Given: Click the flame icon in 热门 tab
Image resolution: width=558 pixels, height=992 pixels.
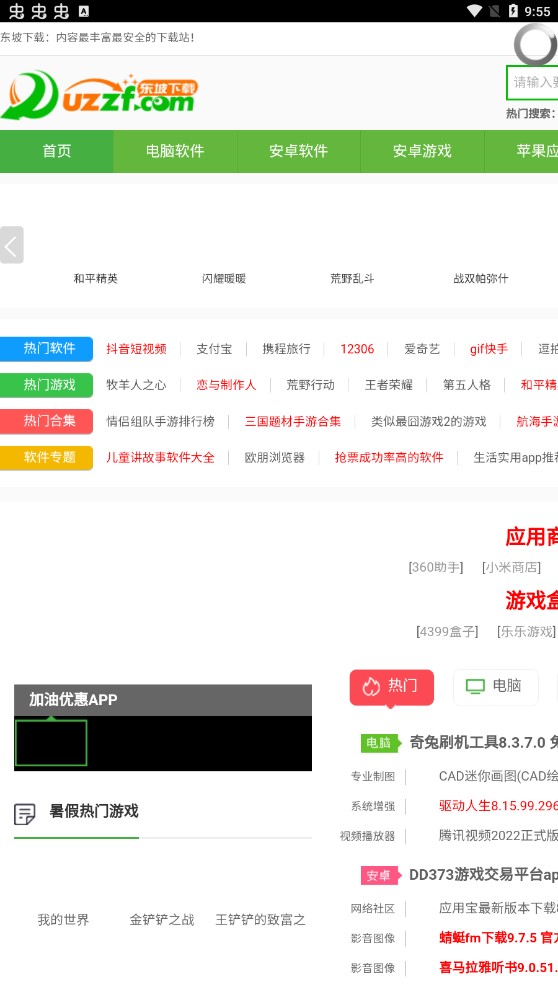Looking at the screenshot, I should pyautogui.click(x=371, y=686).
